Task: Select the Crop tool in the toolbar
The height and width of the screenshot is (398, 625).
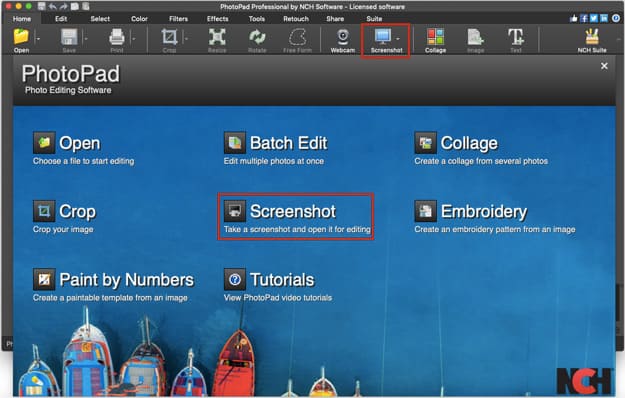Action: click(169, 37)
